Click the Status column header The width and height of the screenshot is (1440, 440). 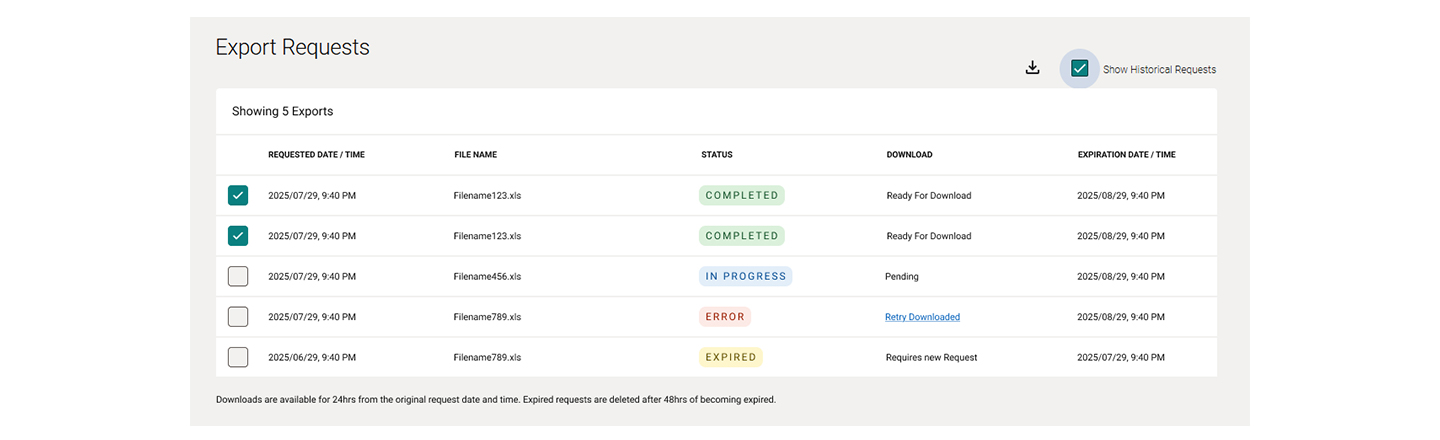[x=717, y=155]
